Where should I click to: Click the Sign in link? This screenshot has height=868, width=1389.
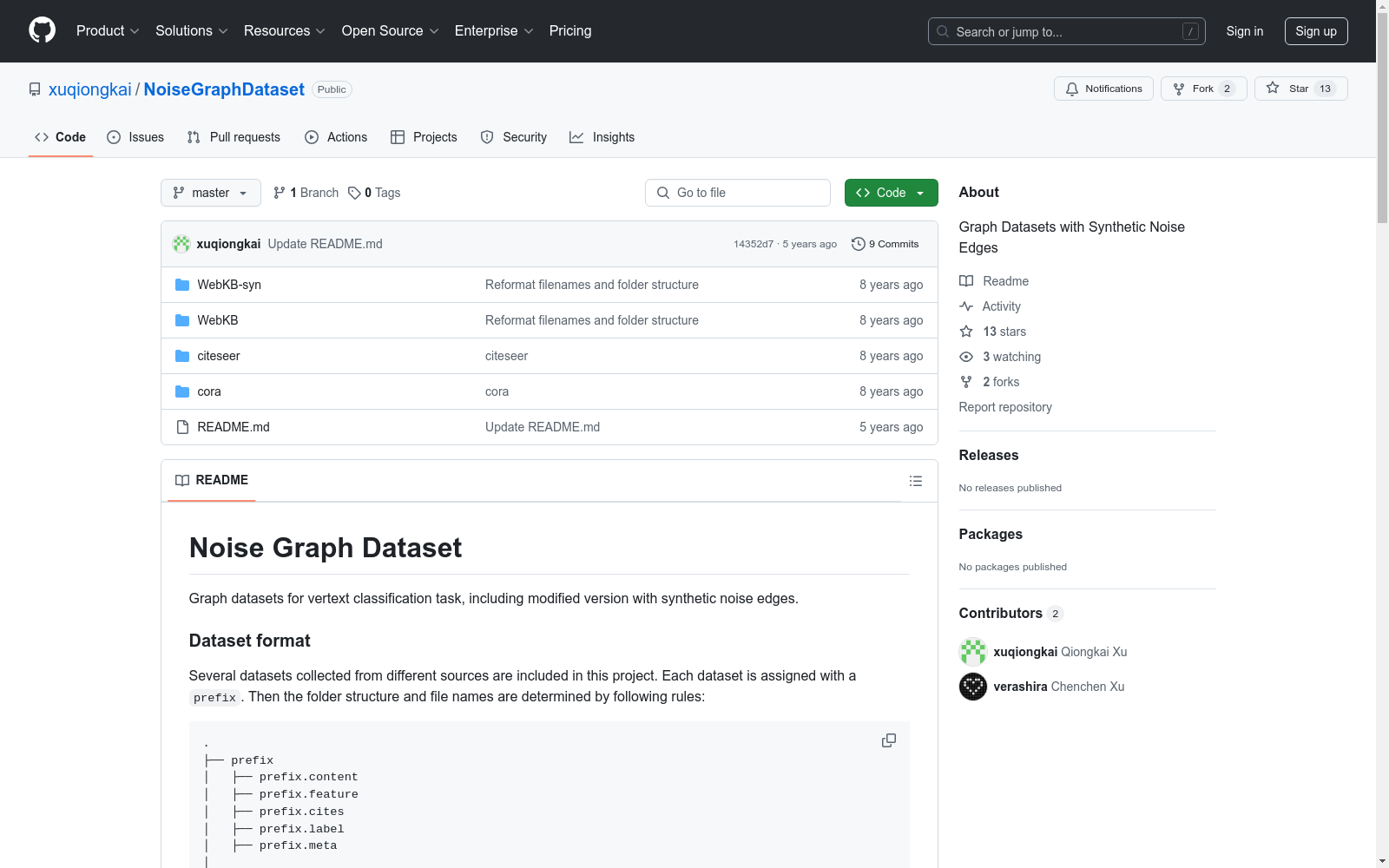tap(1245, 31)
